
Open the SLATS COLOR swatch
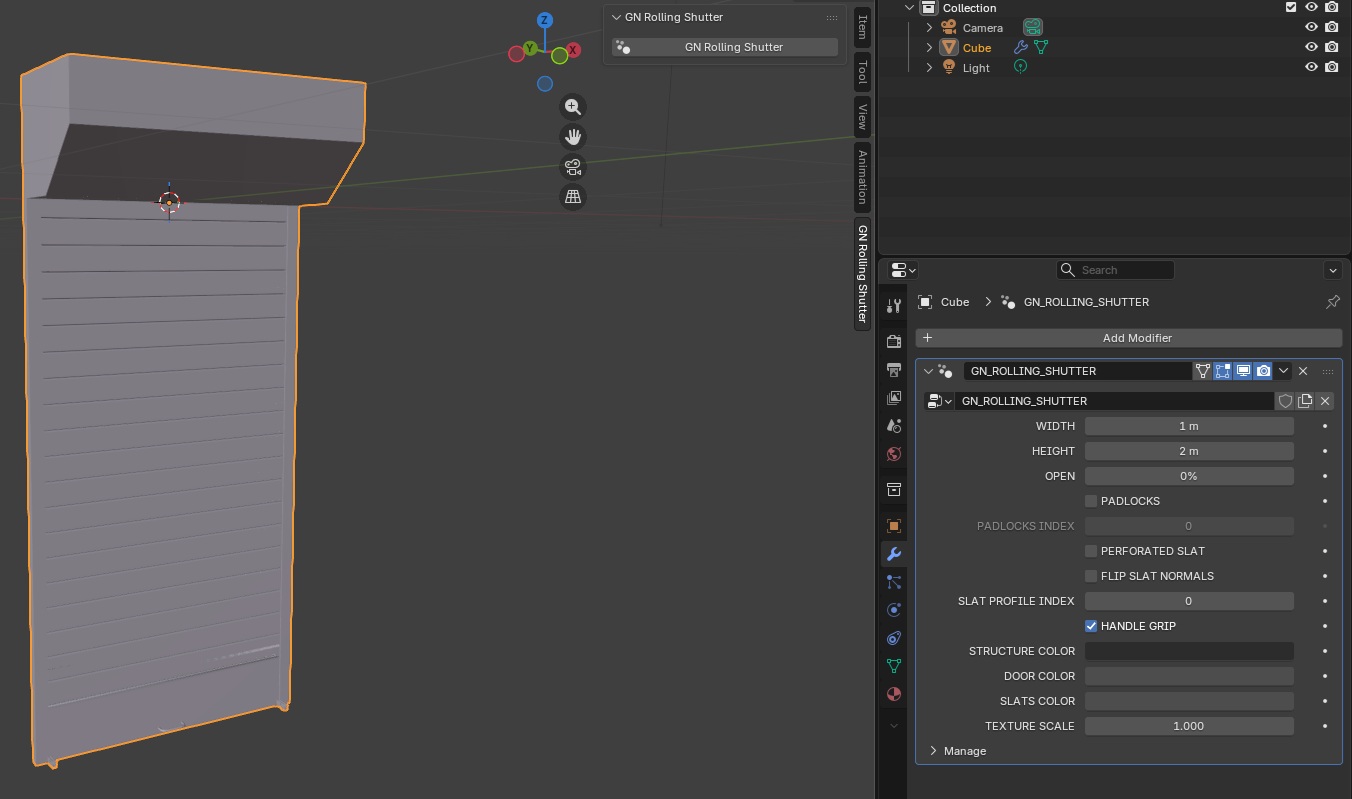point(1189,701)
